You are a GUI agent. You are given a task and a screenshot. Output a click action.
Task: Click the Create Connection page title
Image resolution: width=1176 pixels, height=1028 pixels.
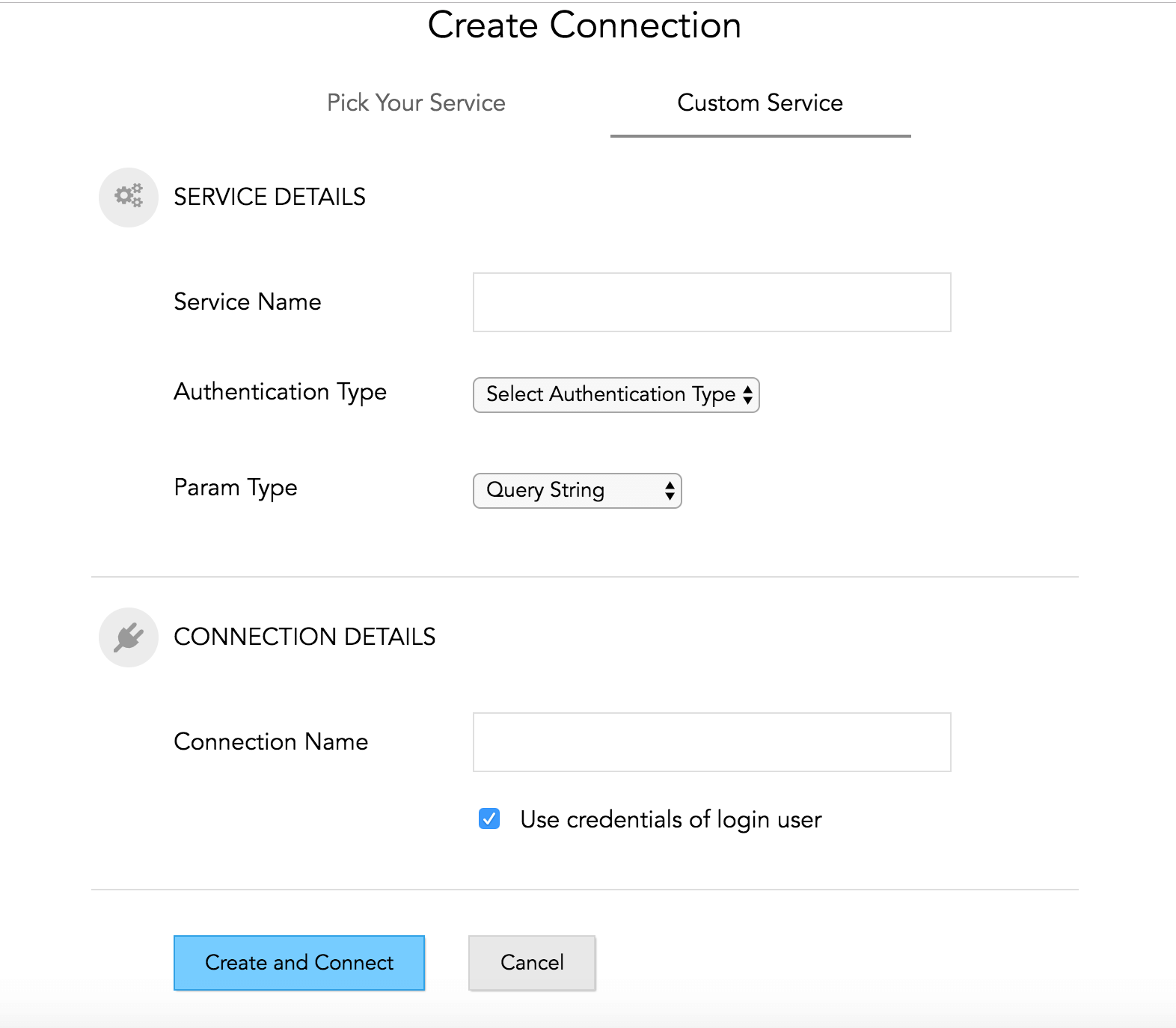click(584, 25)
